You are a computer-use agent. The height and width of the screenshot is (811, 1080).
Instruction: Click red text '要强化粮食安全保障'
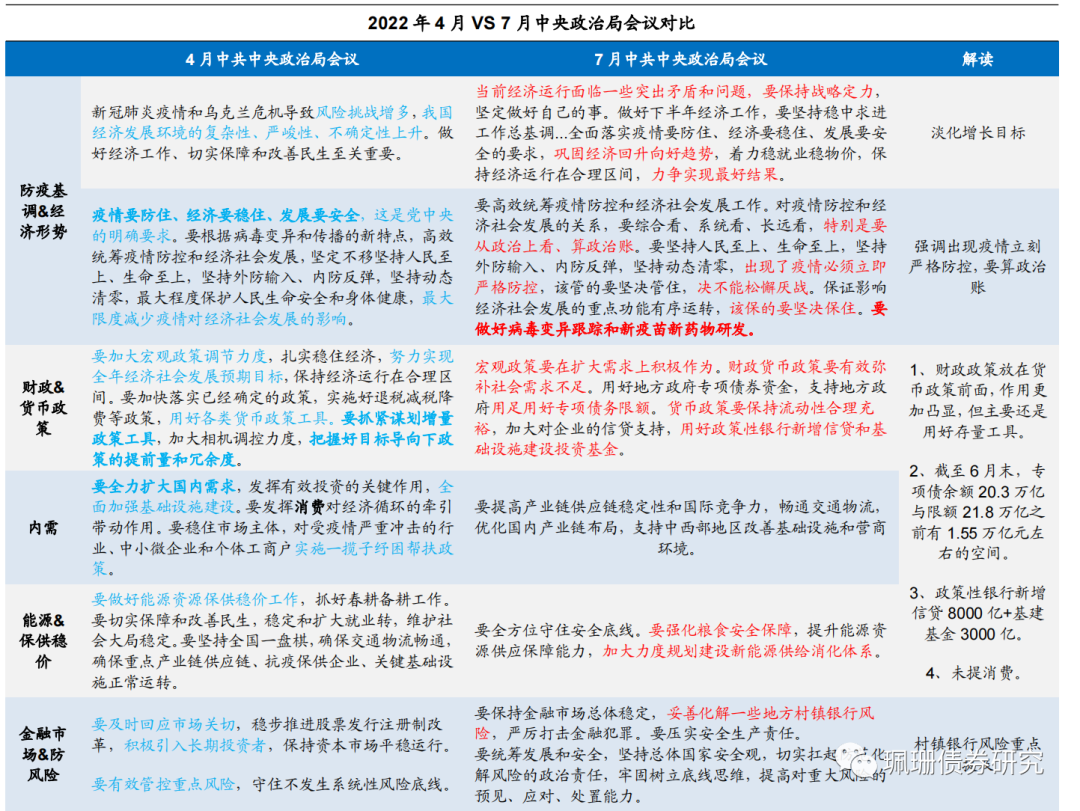pyautogui.click(x=720, y=630)
